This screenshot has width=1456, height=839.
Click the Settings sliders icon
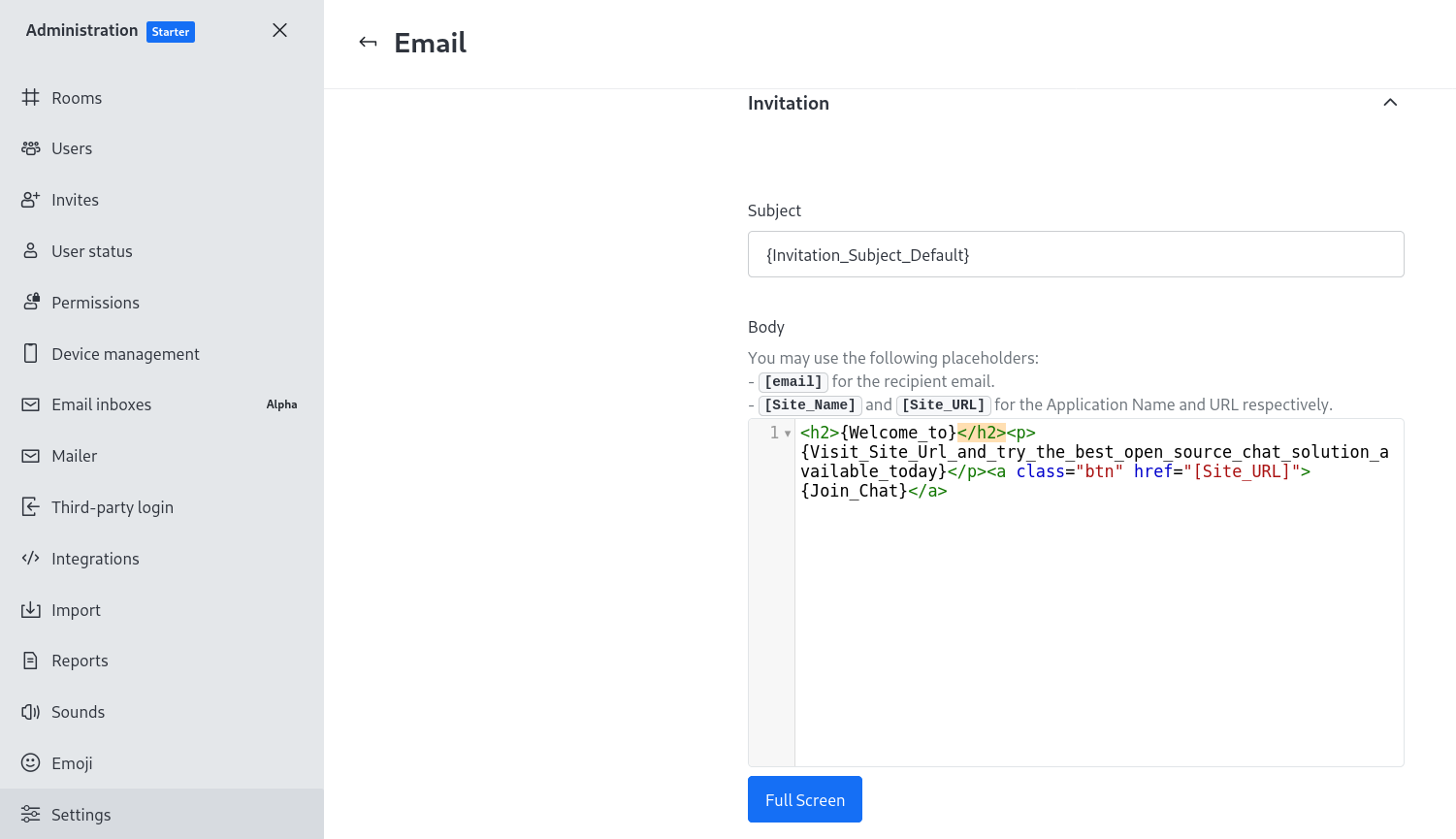point(31,814)
